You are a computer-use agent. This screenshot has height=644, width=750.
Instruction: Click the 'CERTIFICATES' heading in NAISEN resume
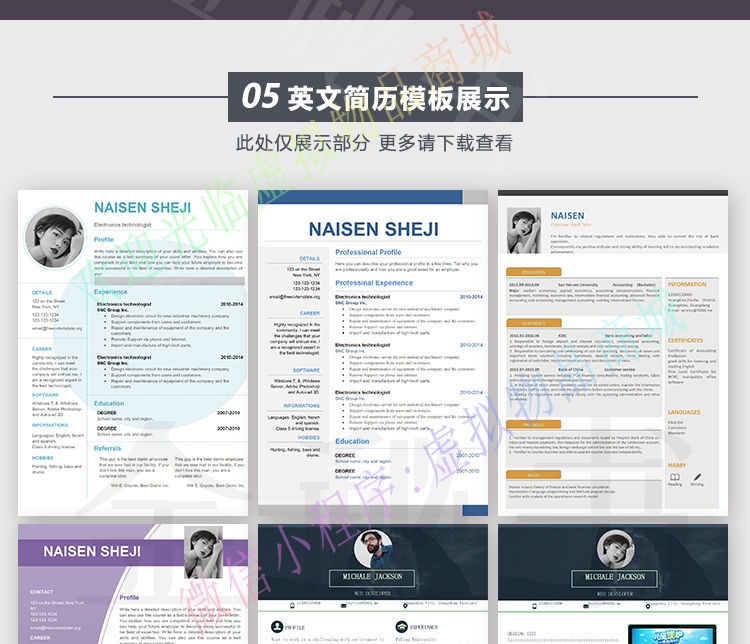coord(685,340)
